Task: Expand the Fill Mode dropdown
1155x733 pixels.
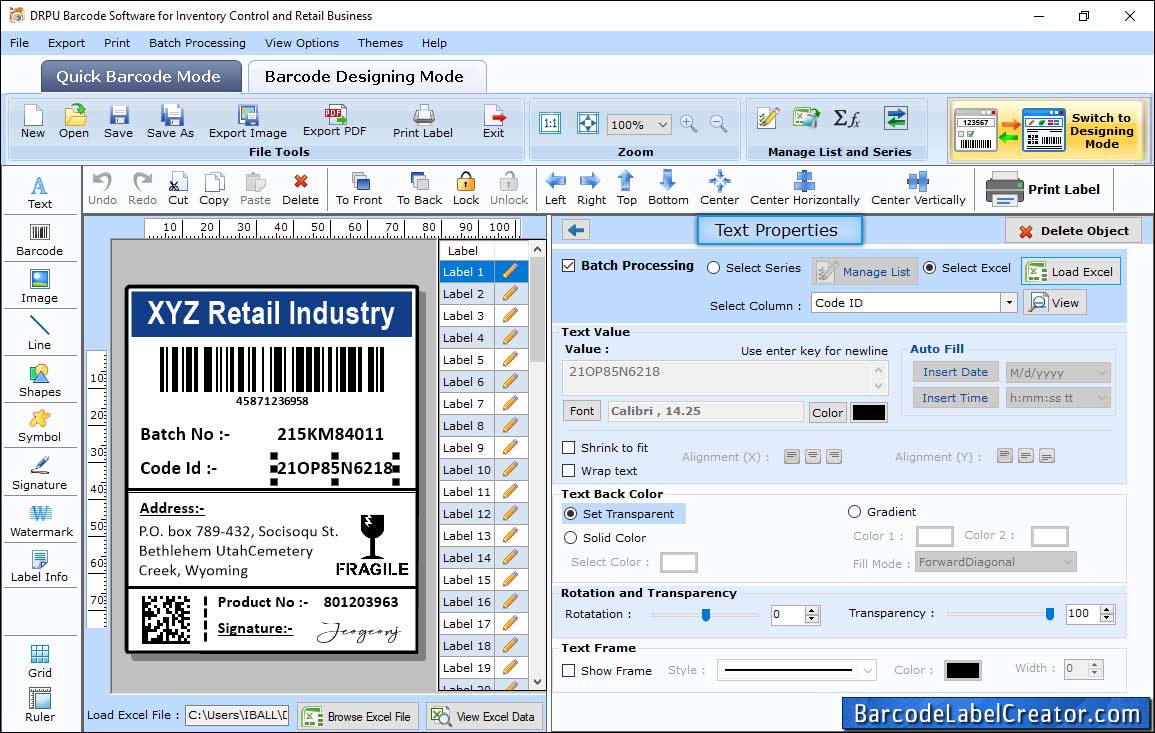Action: (x=1067, y=562)
